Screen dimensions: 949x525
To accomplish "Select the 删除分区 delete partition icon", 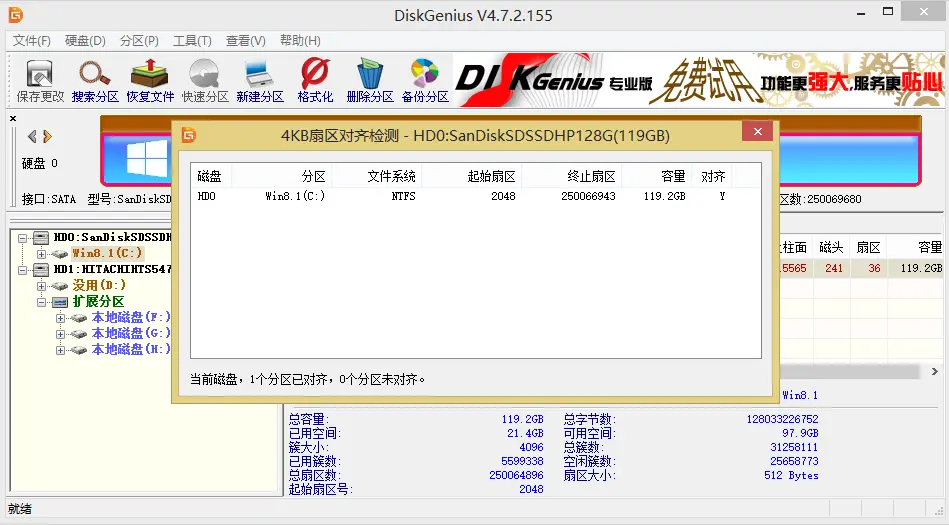I will tap(370, 81).
